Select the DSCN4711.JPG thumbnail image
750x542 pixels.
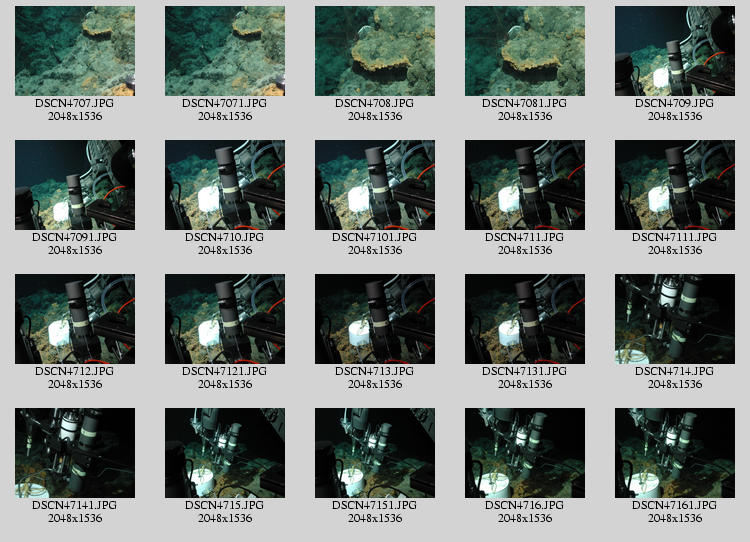tap(525, 185)
